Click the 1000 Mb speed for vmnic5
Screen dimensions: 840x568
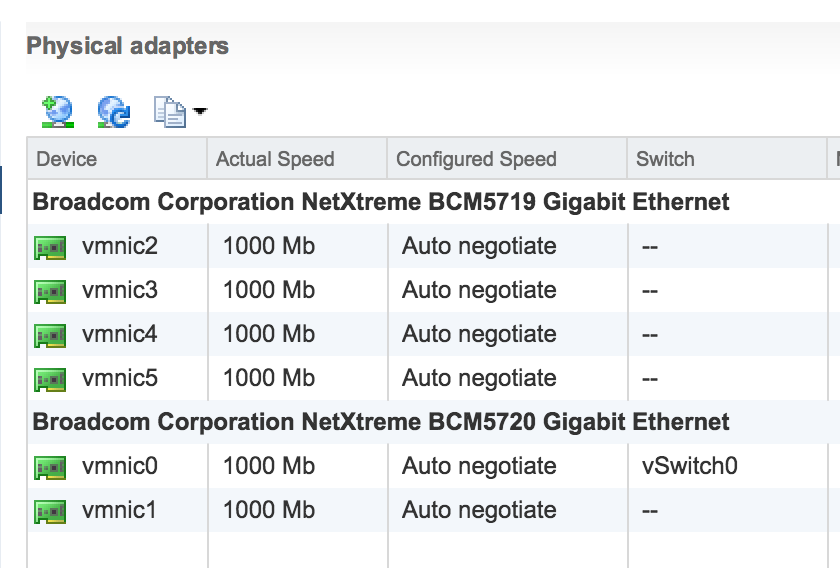(269, 378)
